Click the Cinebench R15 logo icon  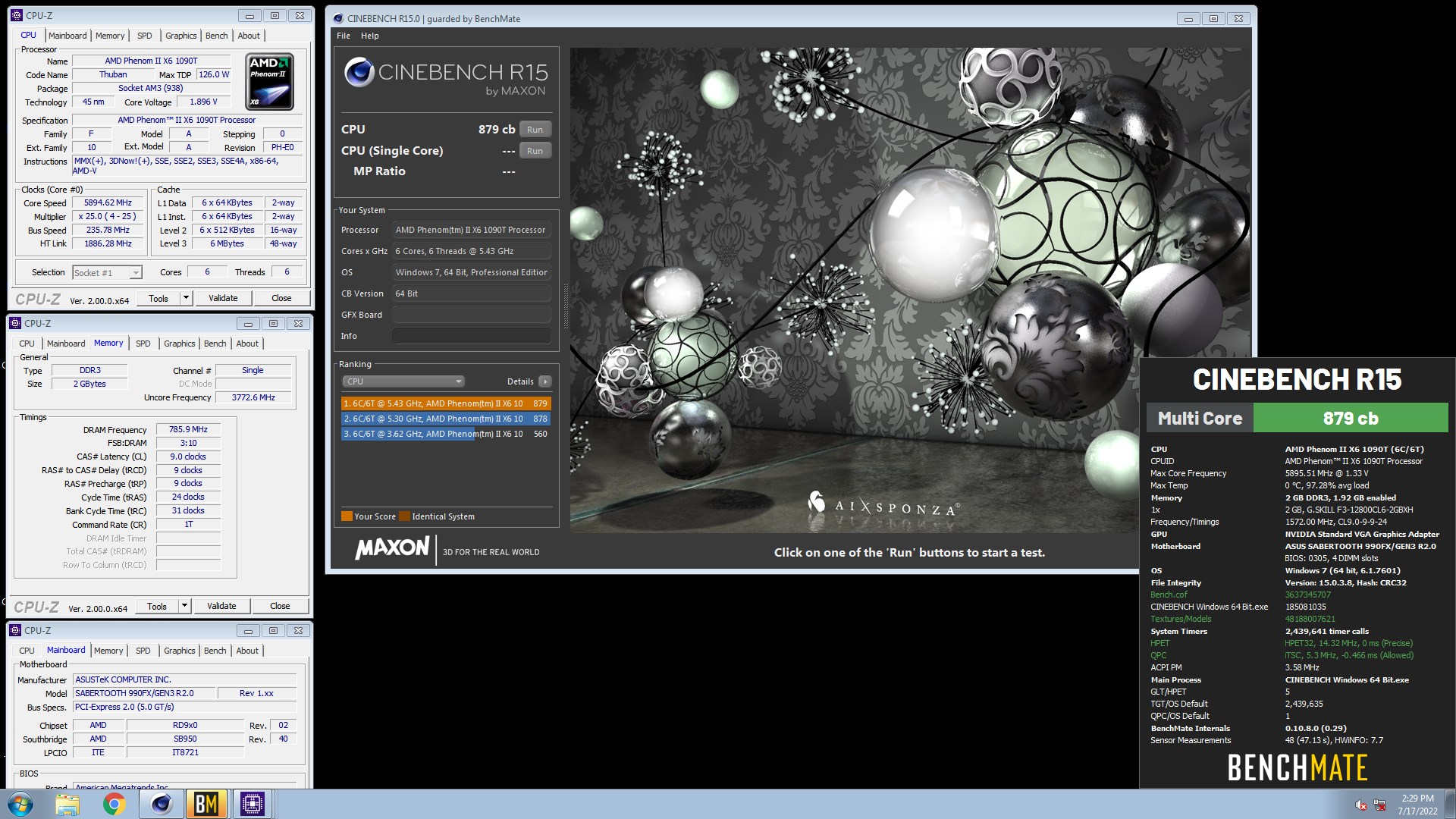click(359, 73)
